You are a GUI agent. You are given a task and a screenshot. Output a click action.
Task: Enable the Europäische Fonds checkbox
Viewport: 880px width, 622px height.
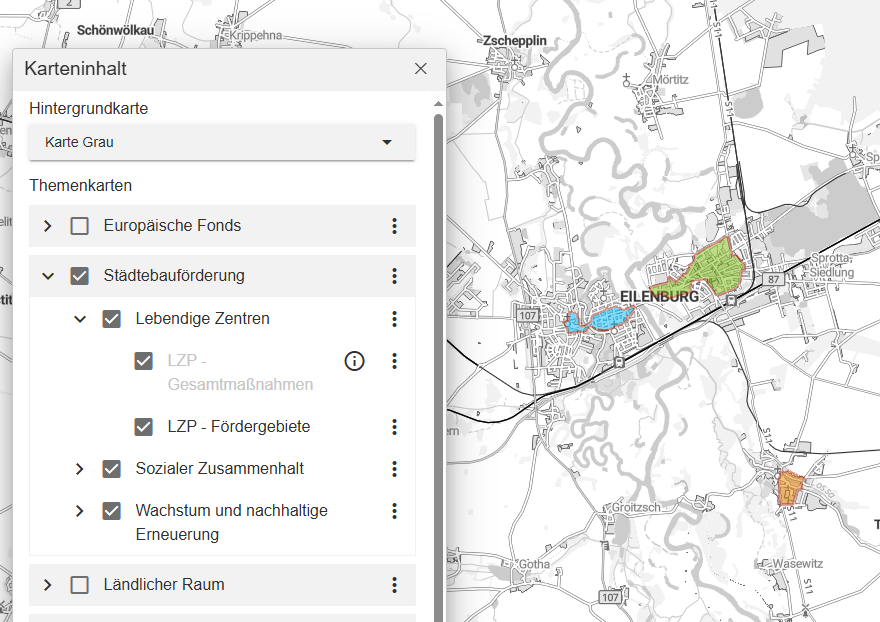click(80, 226)
